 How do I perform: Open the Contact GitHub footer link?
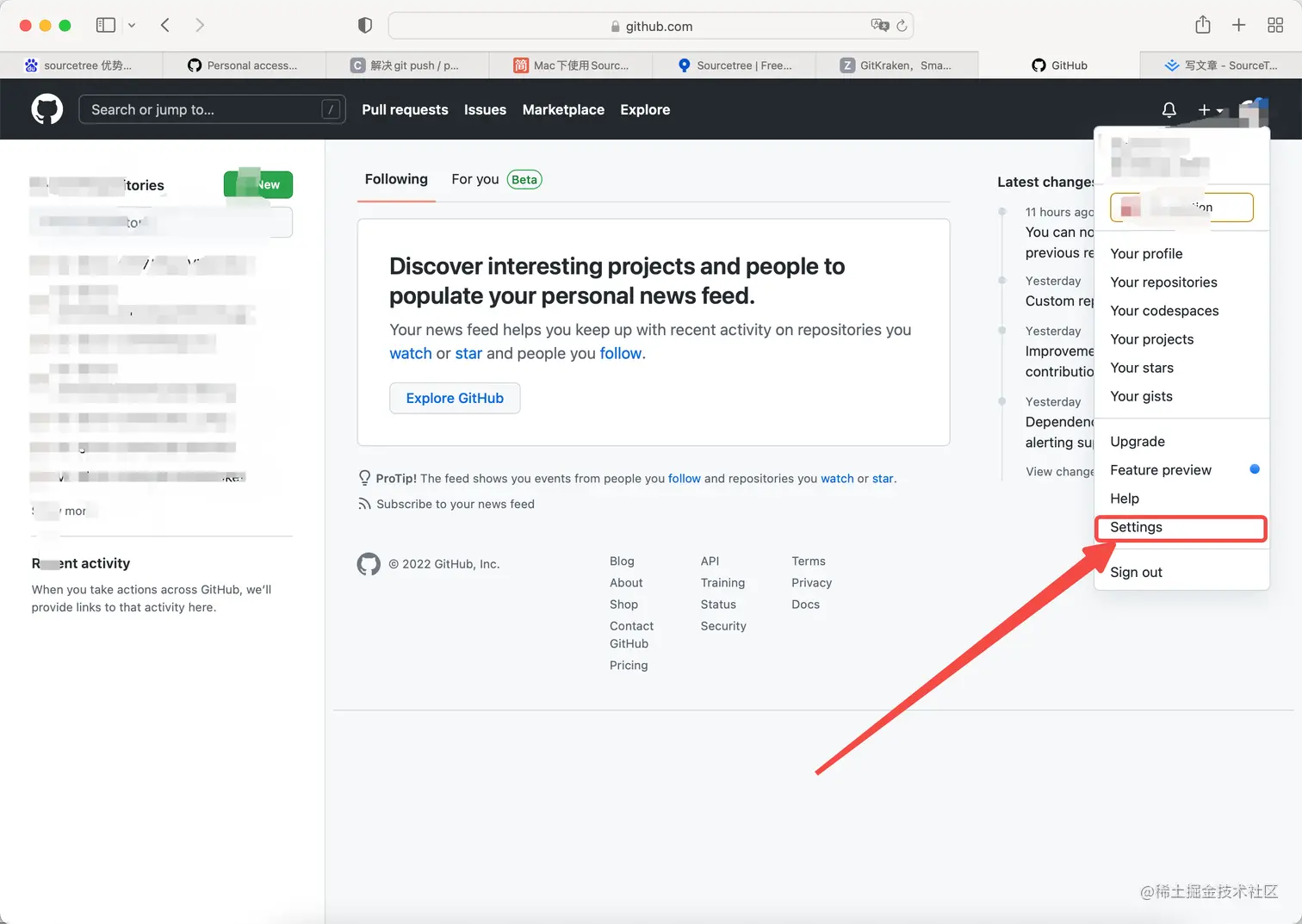click(x=631, y=635)
